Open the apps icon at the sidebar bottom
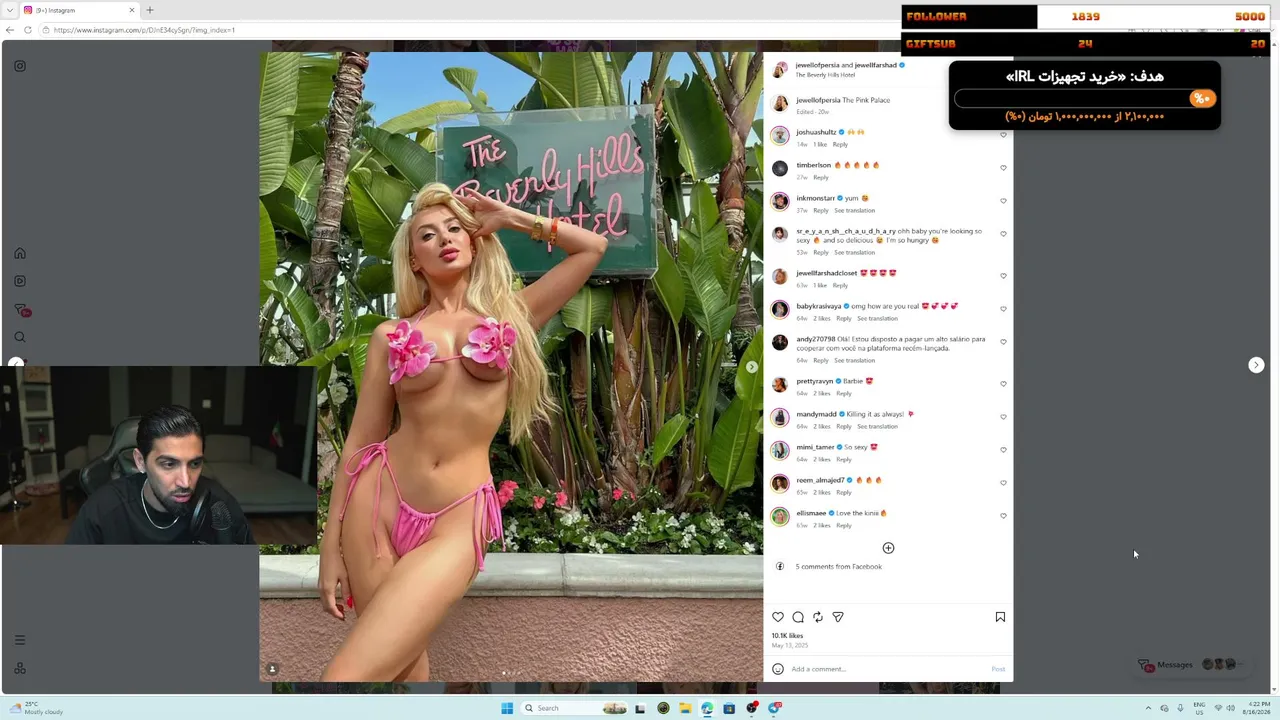Image resolution: width=1280 pixels, height=720 pixels. pyautogui.click(x=20, y=668)
